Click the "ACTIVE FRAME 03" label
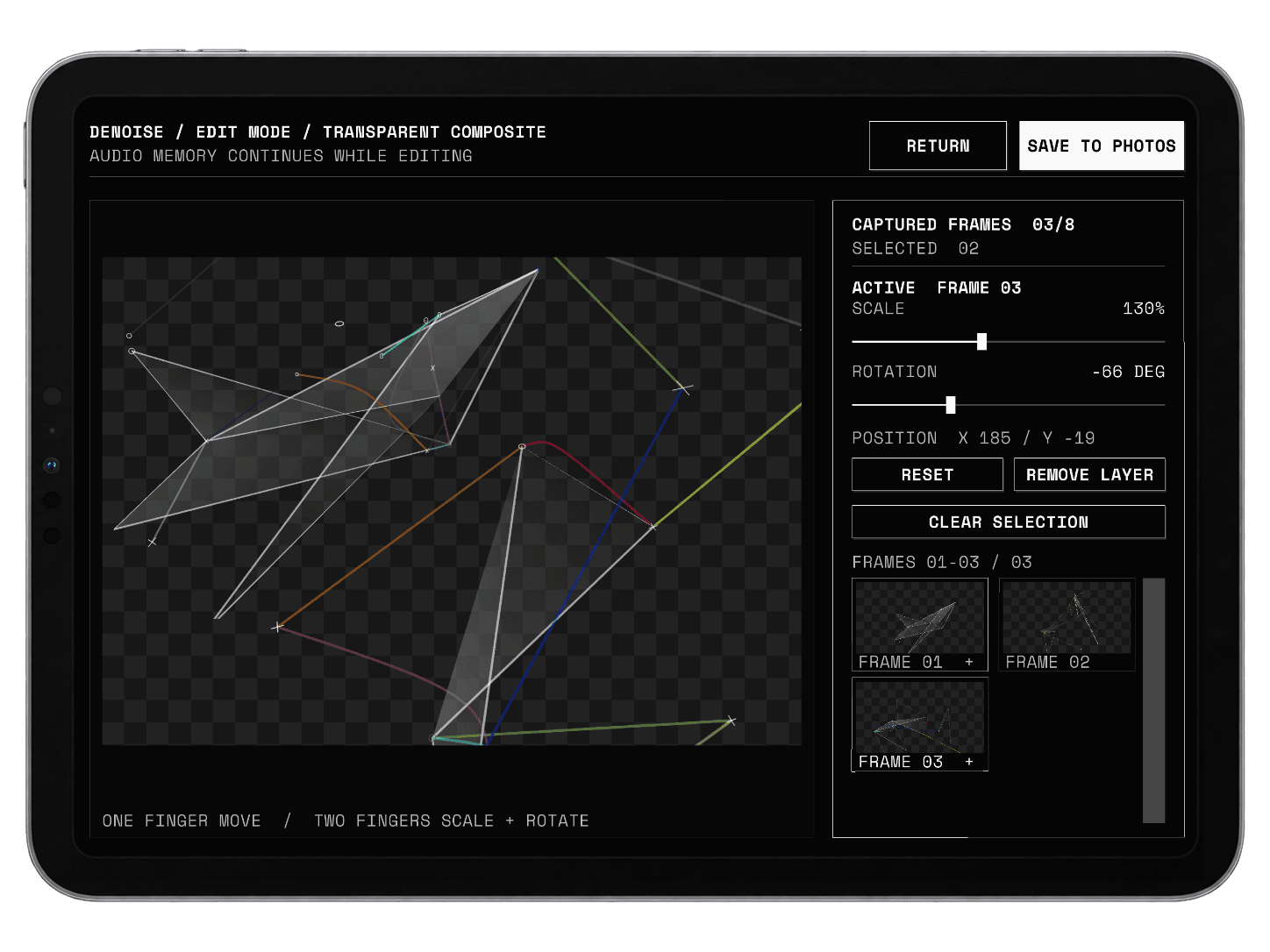1270x952 pixels. [x=937, y=288]
